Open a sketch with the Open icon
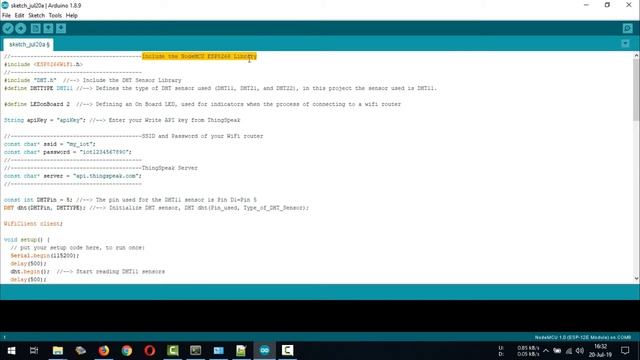Image resolution: width=640 pixels, height=360 pixels. [48, 28]
